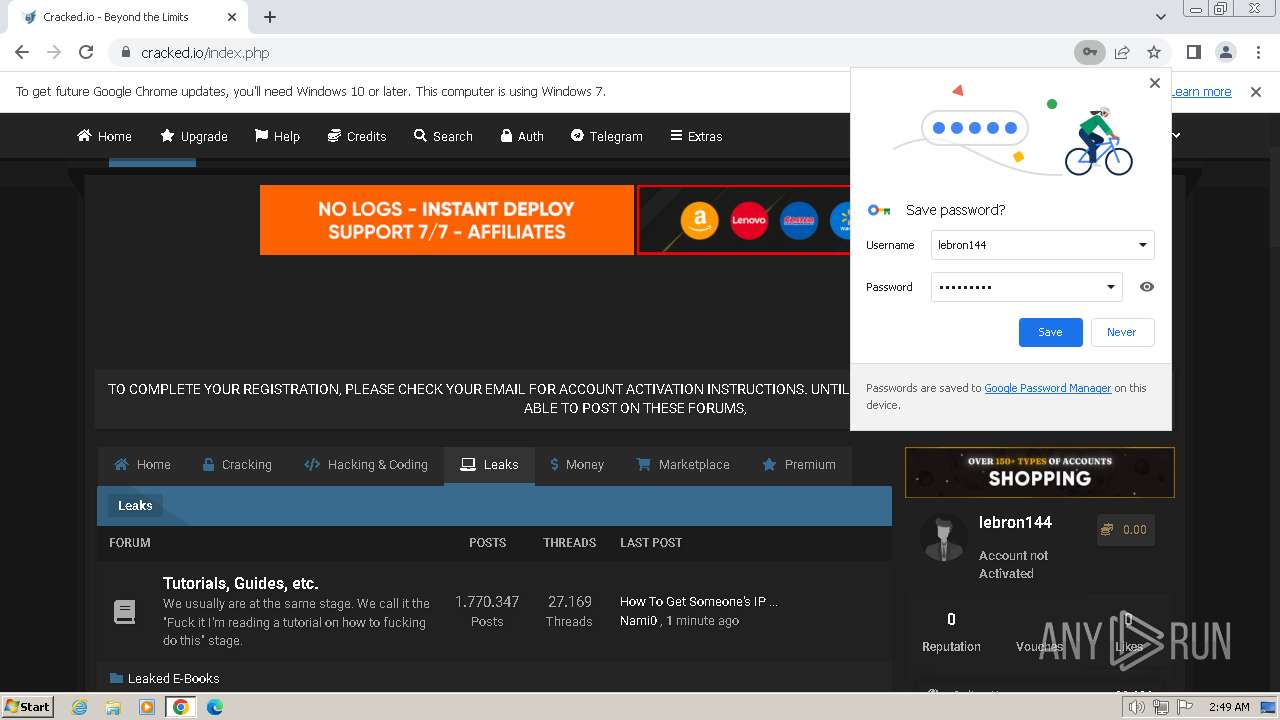Image resolution: width=1280 pixels, height=720 pixels.
Task: Open Auth in the top navigation
Action: [522, 136]
